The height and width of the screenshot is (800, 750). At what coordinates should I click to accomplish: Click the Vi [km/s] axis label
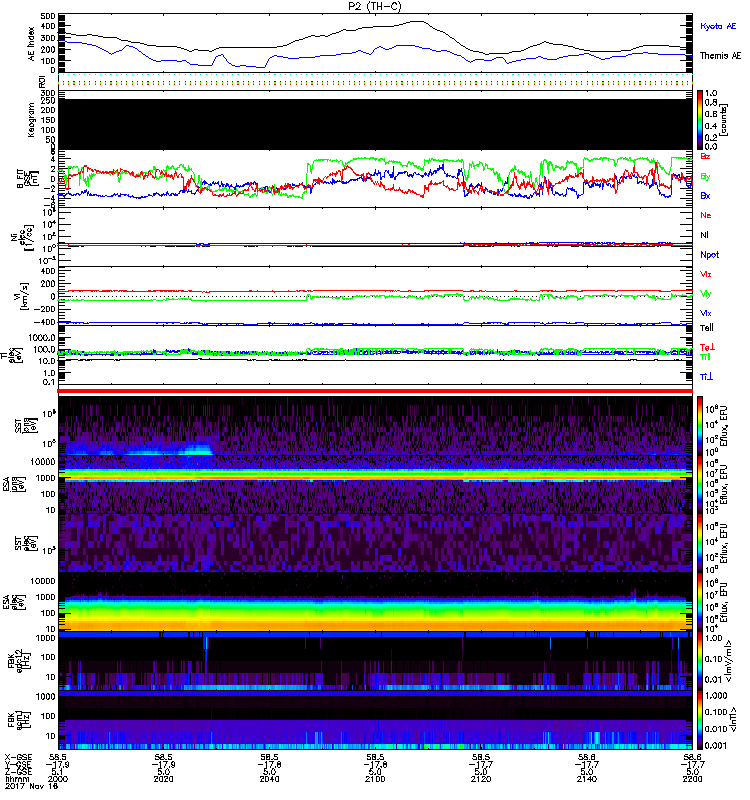[24, 296]
